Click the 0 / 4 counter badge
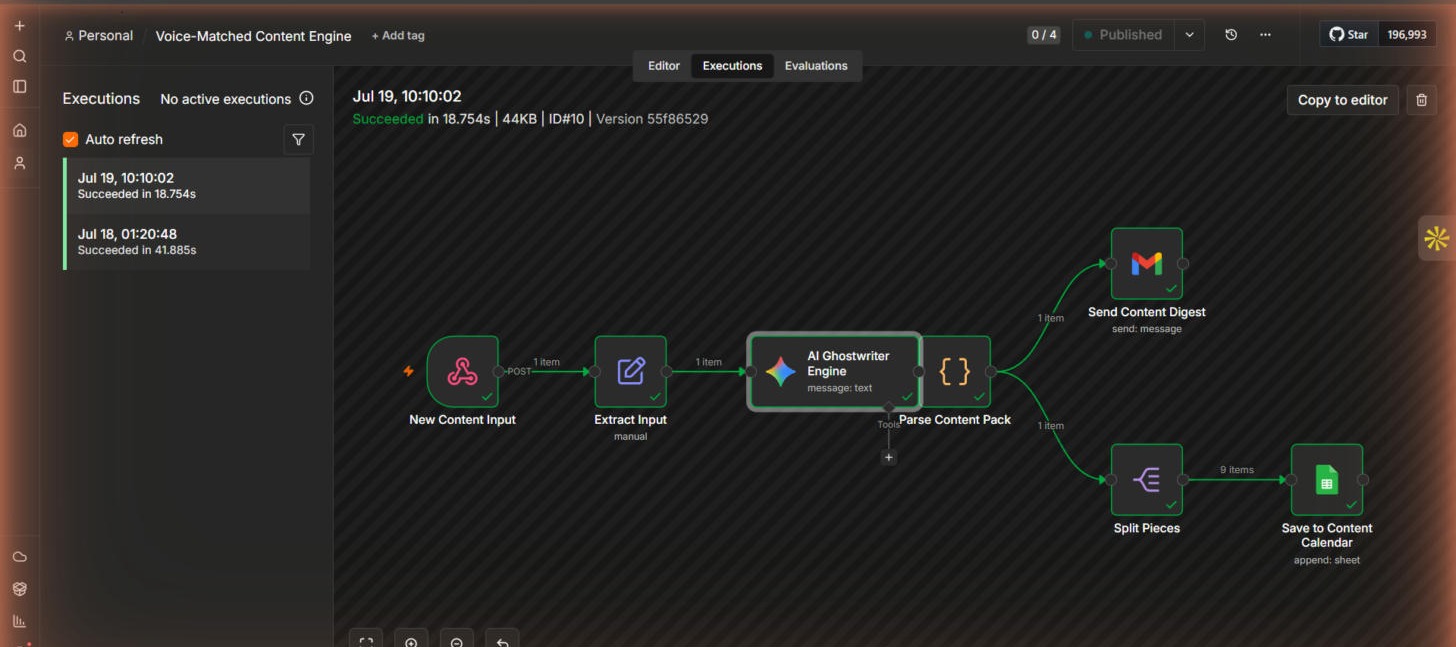This screenshot has height=647, width=1456. pos(1043,34)
